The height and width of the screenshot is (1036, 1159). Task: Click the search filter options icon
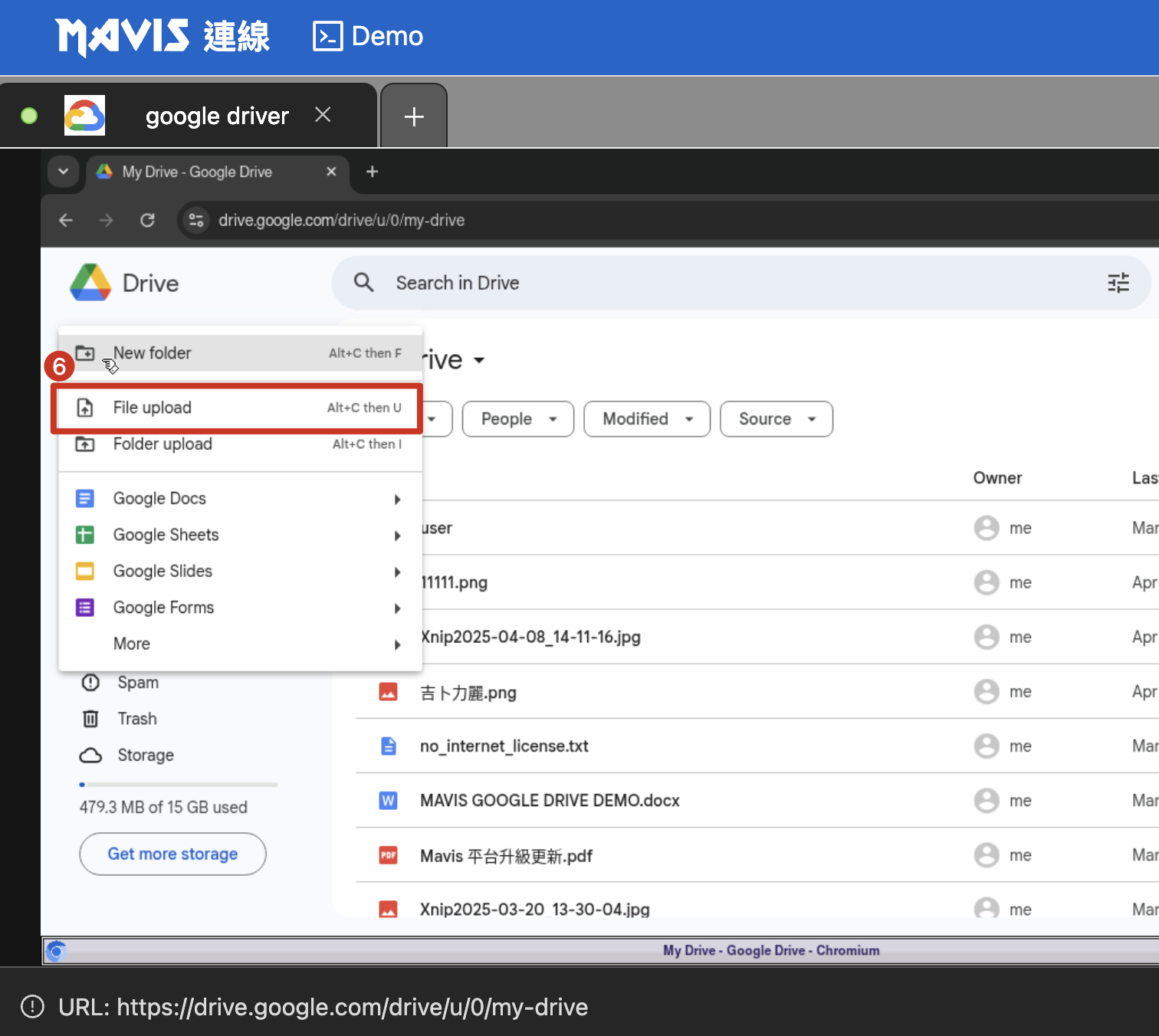1118,283
